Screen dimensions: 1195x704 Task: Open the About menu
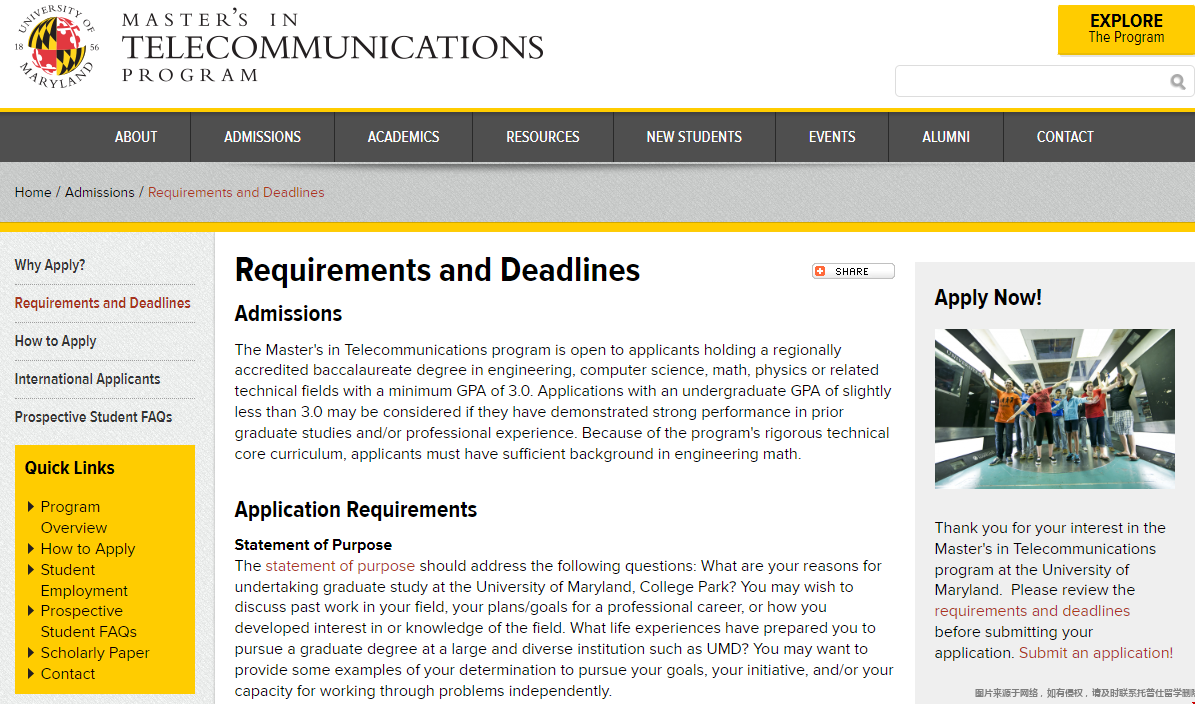pyautogui.click(x=136, y=137)
